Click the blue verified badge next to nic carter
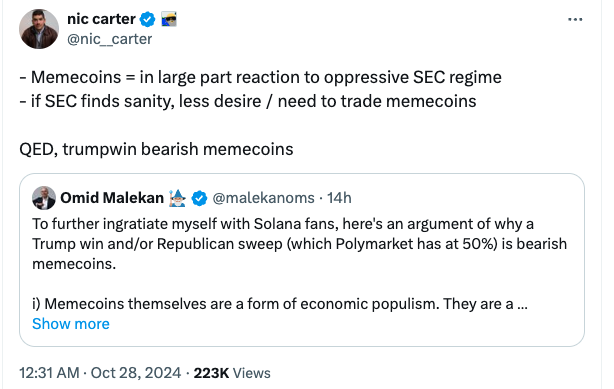The width and height of the screenshot is (614, 389). [x=148, y=19]
